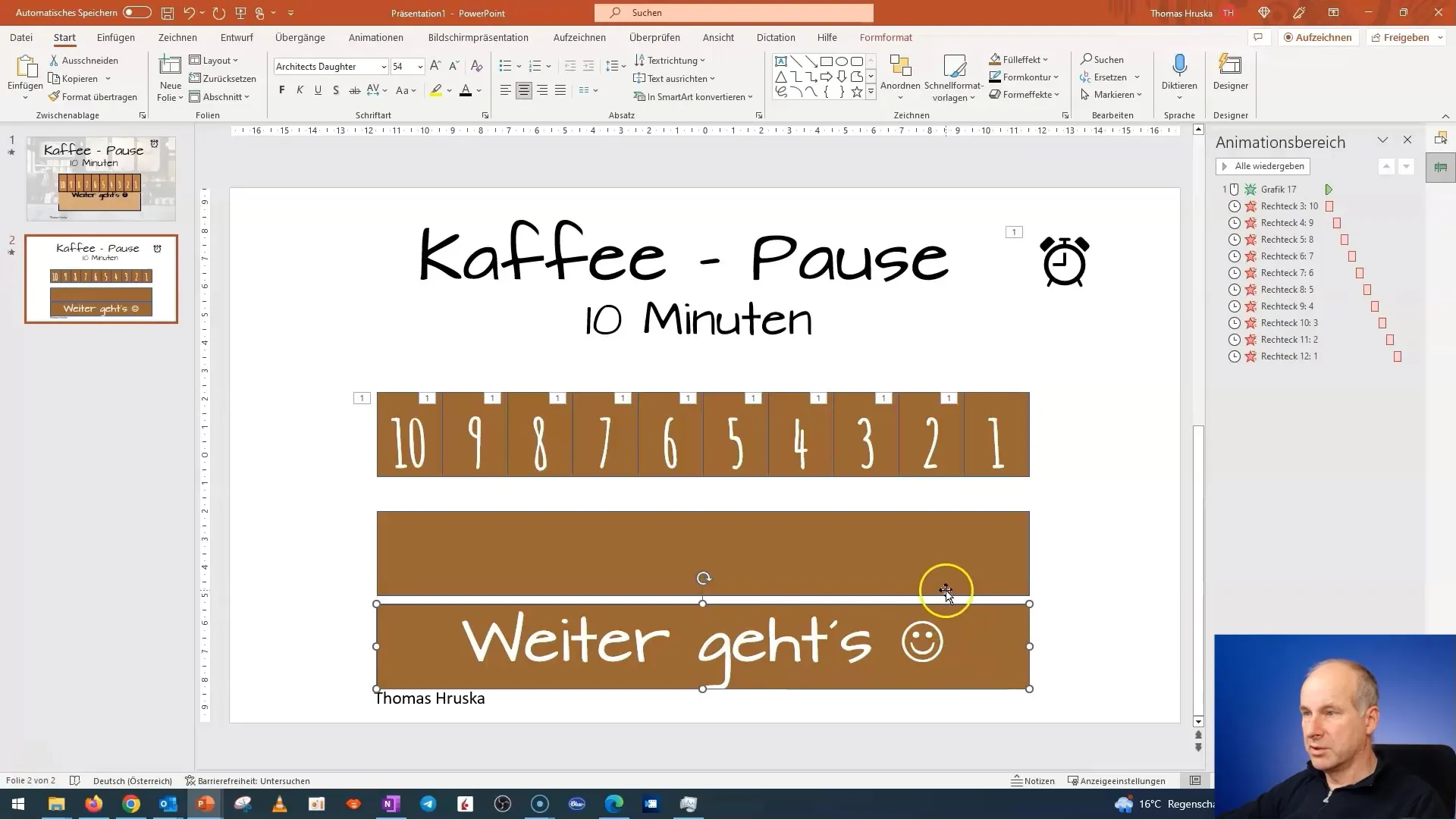Click the Bold formatting icon

[x=282, y=90]
